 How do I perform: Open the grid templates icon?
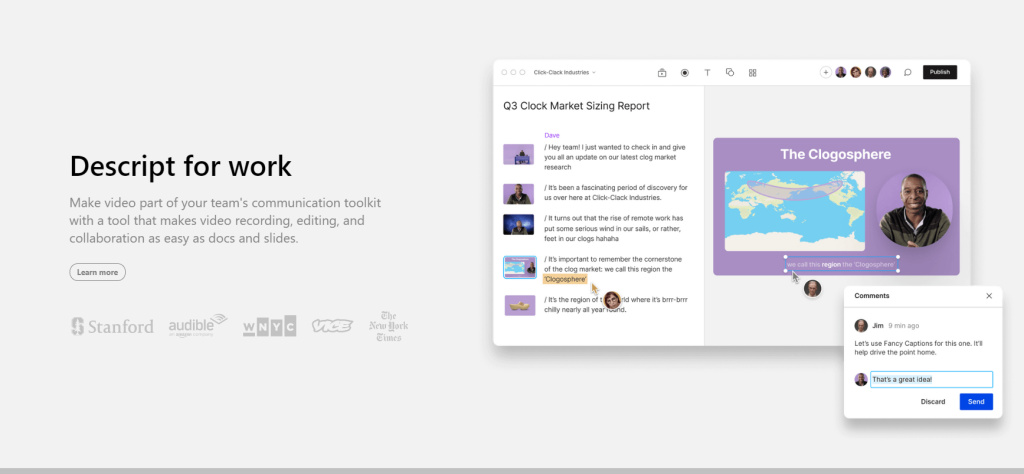(753, 72)
